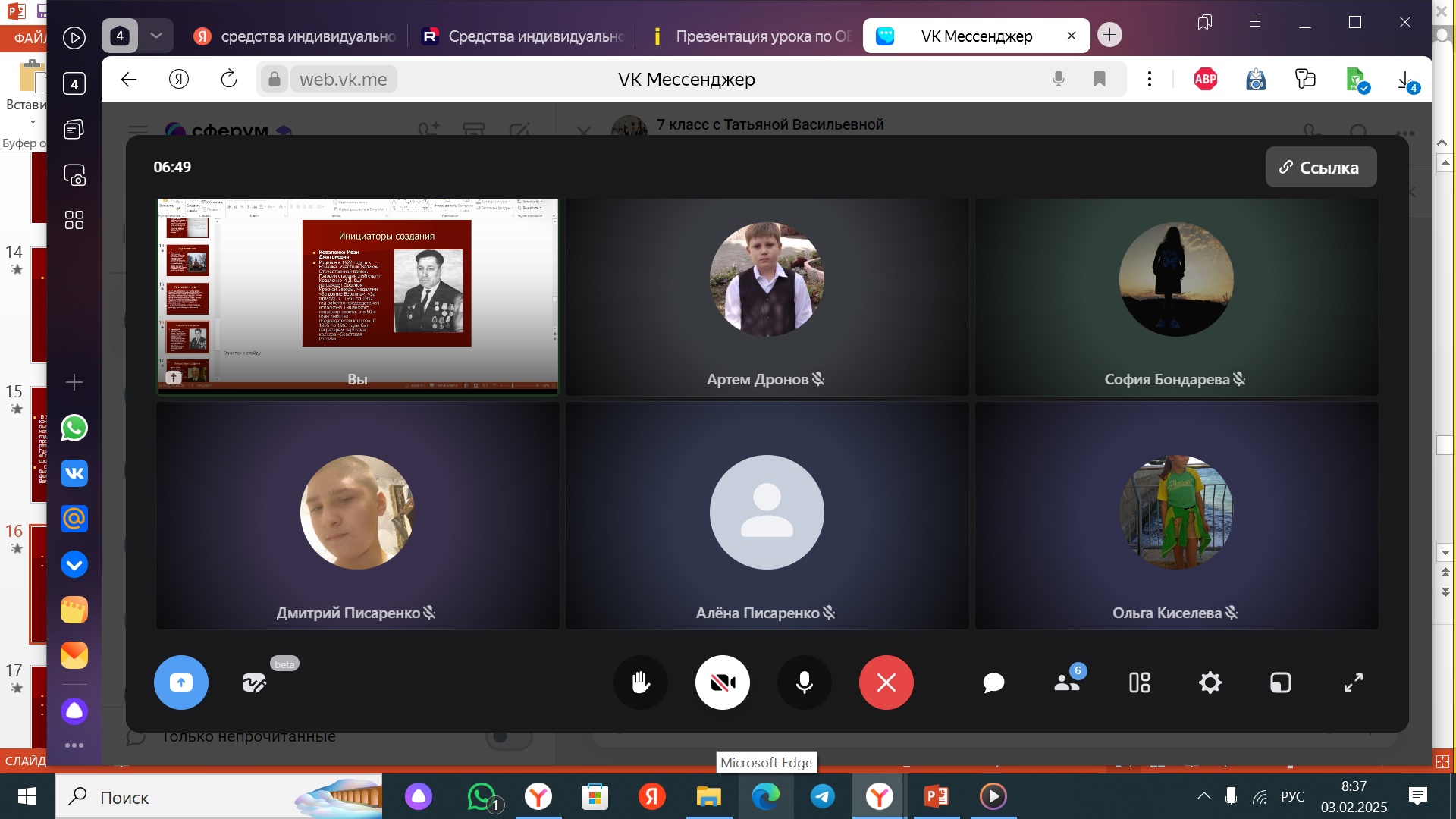
Task: Show the participants list with 6 members
Action: point(1067,682)
